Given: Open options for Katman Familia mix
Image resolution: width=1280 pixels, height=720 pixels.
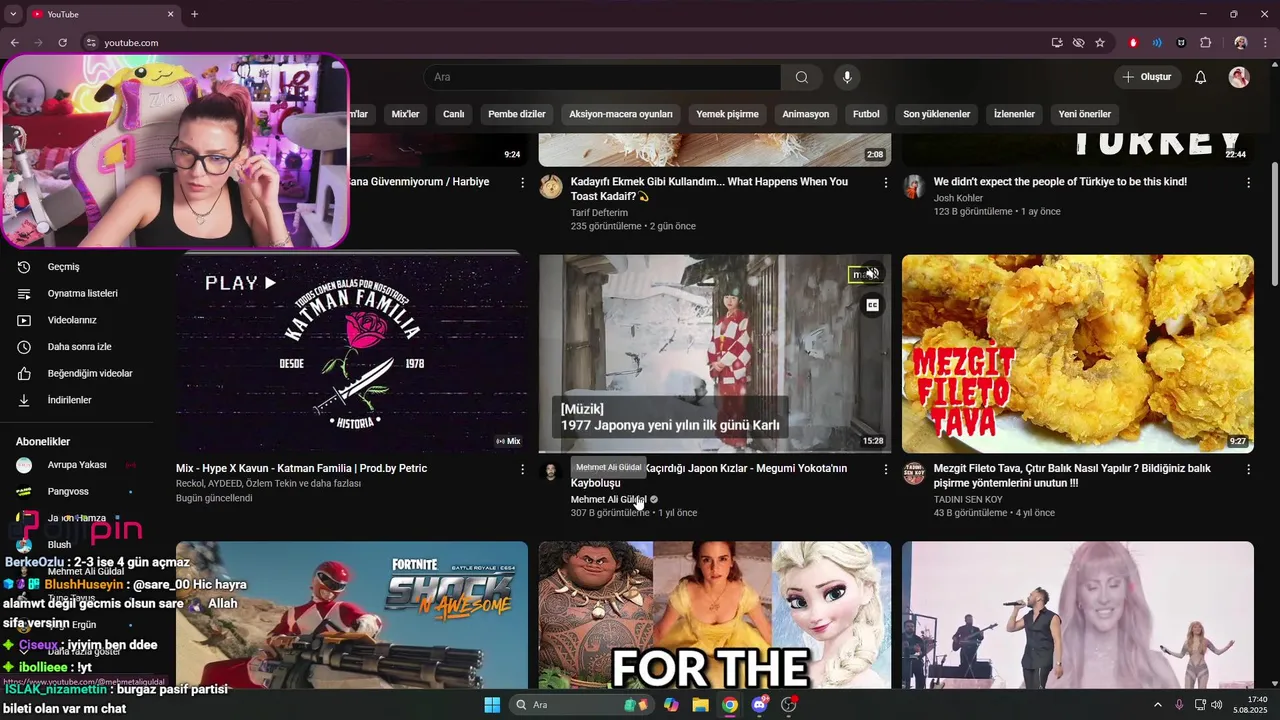Looking at the screenshot, I should 522,469.
